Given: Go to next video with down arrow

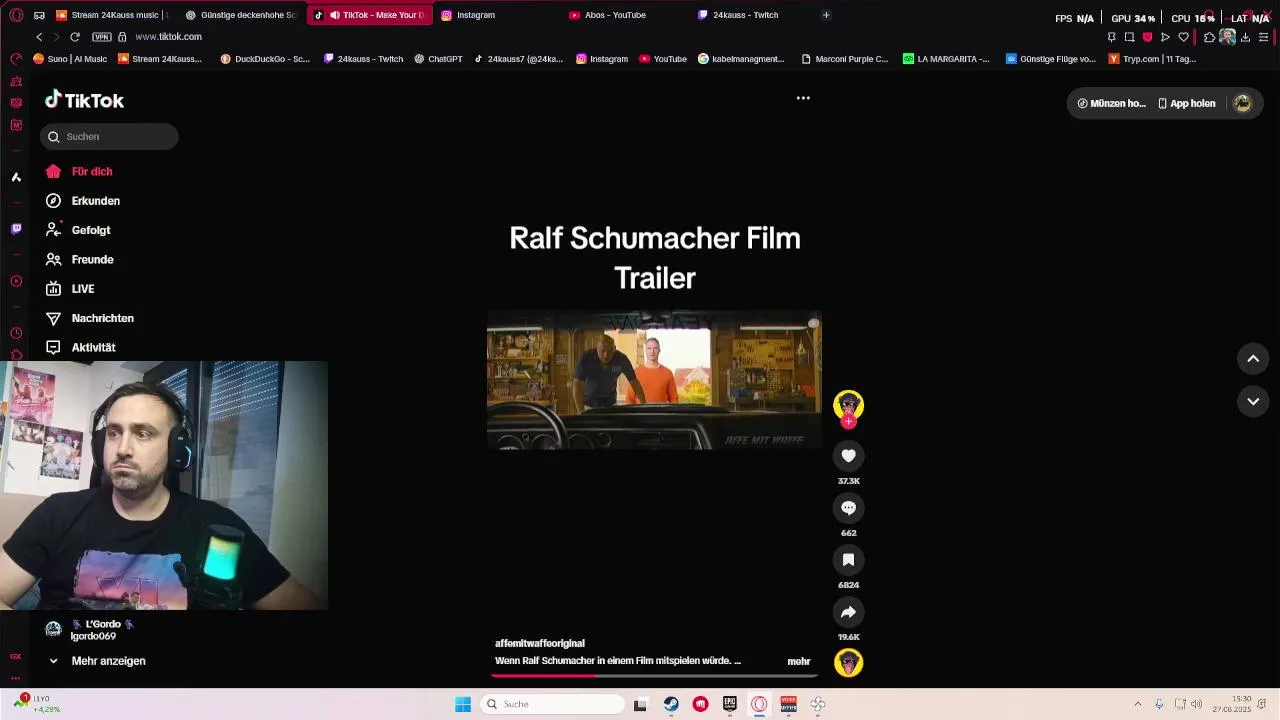Looking at the screenshot, I should click(1253, 401).
